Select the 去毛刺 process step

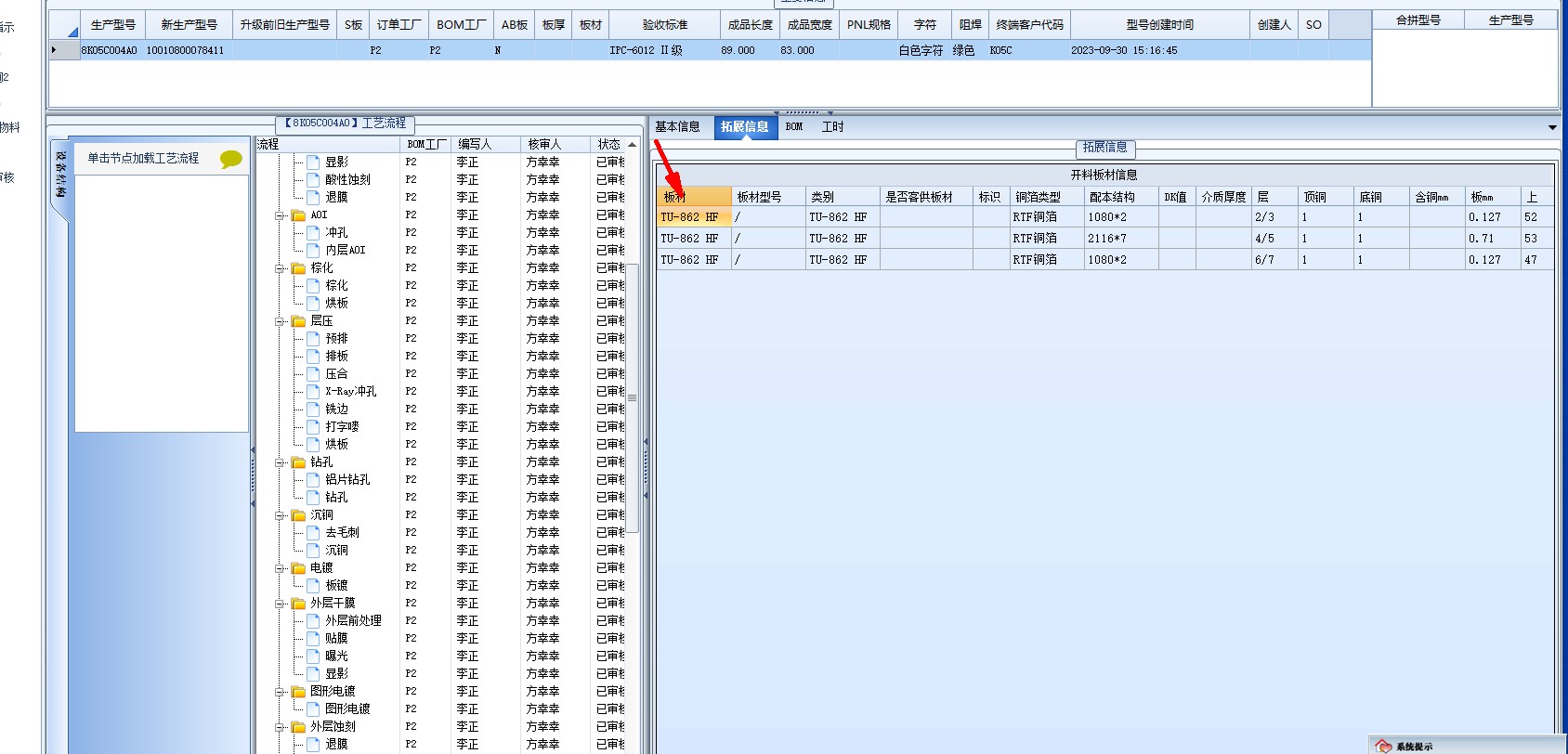tap(342, 532)
